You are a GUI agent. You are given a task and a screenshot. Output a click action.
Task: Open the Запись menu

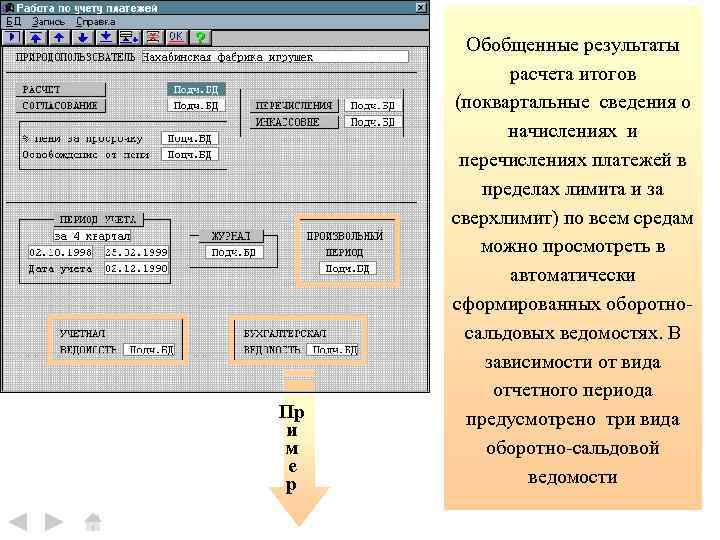[x=48, y=22]
